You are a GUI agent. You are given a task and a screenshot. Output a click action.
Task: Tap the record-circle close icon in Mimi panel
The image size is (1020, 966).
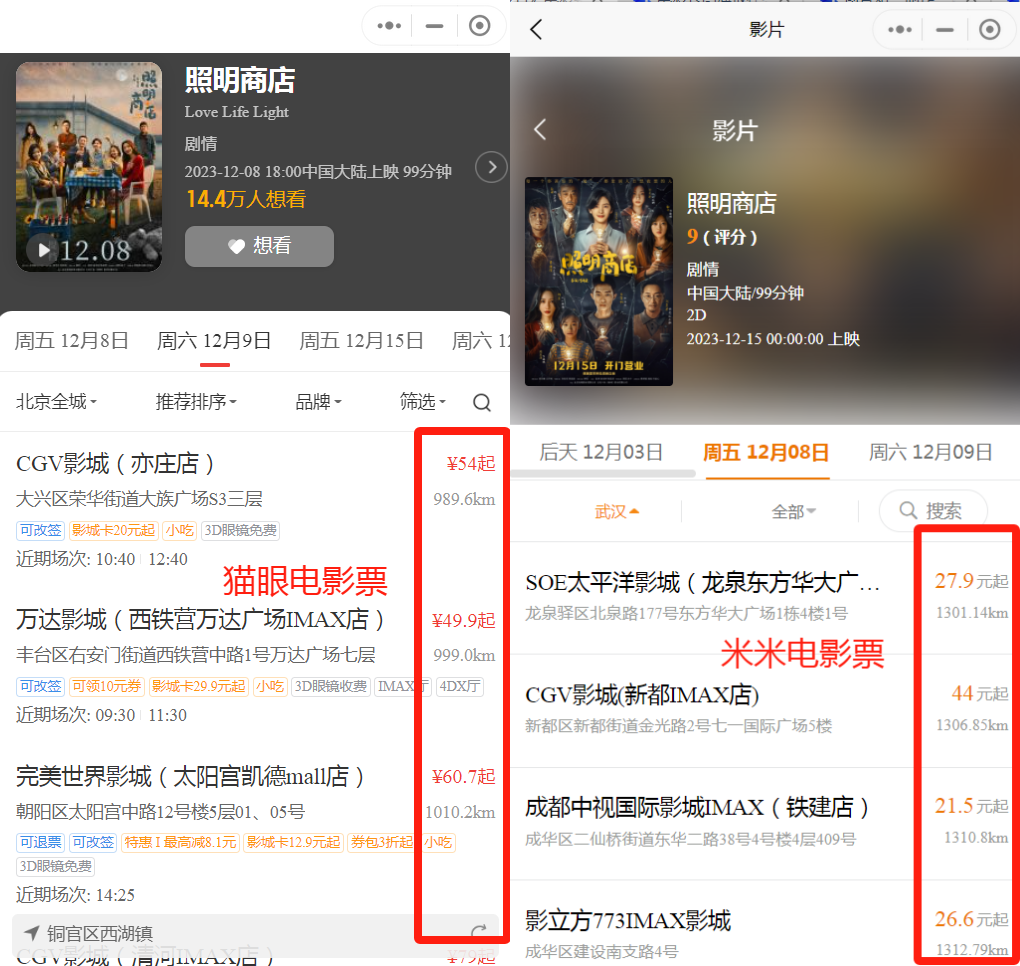[x=989, y=29]
